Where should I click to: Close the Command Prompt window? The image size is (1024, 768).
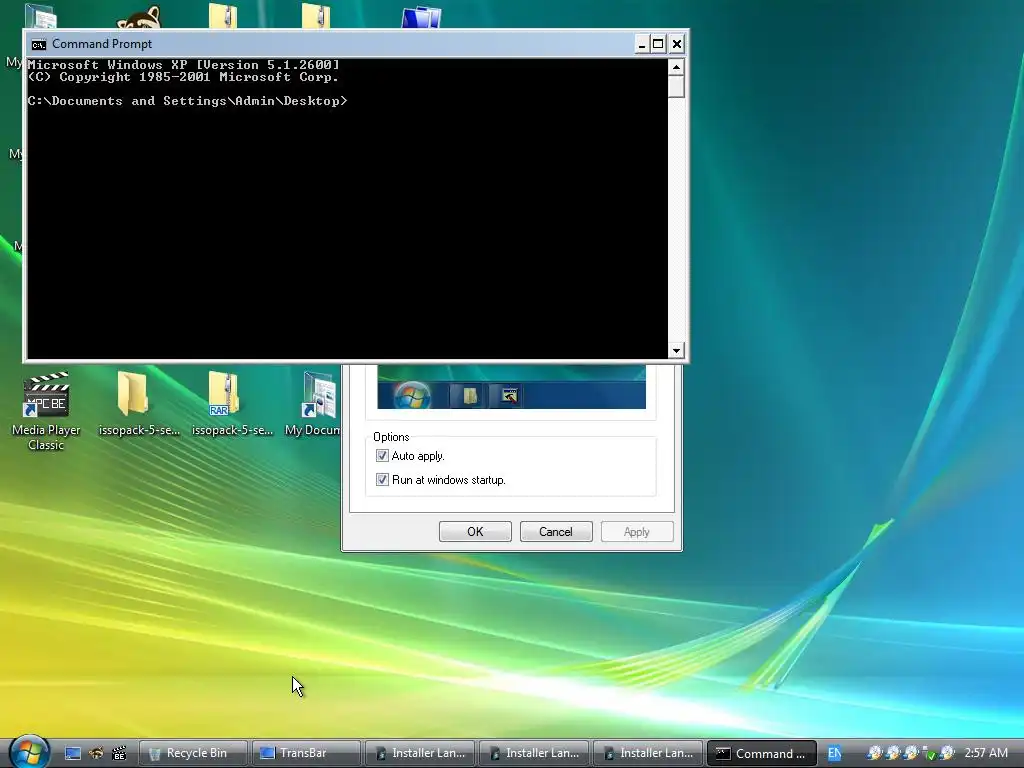click(x=677, y=44)
